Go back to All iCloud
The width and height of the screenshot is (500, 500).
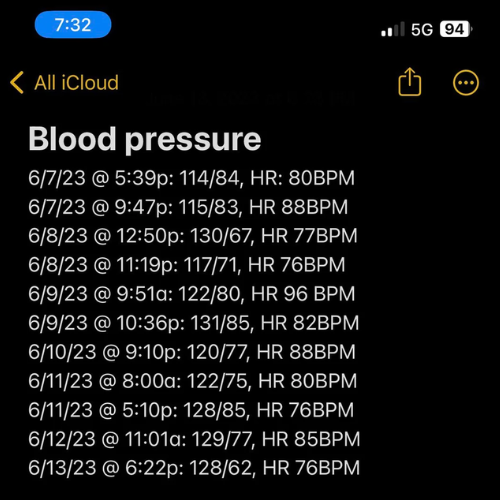click(76, 82)
